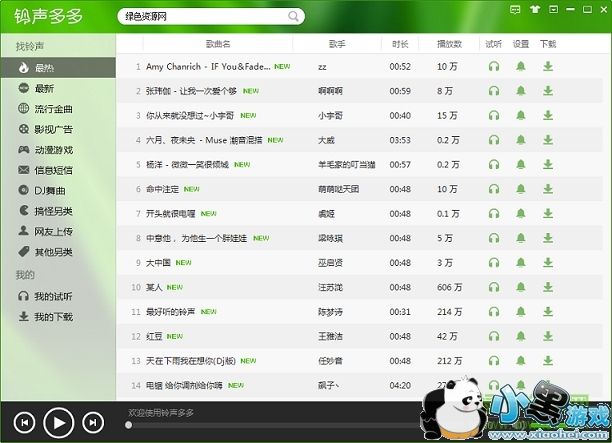
Task: Click artist name 萌萌哒天团
Action: pos(338,189)
